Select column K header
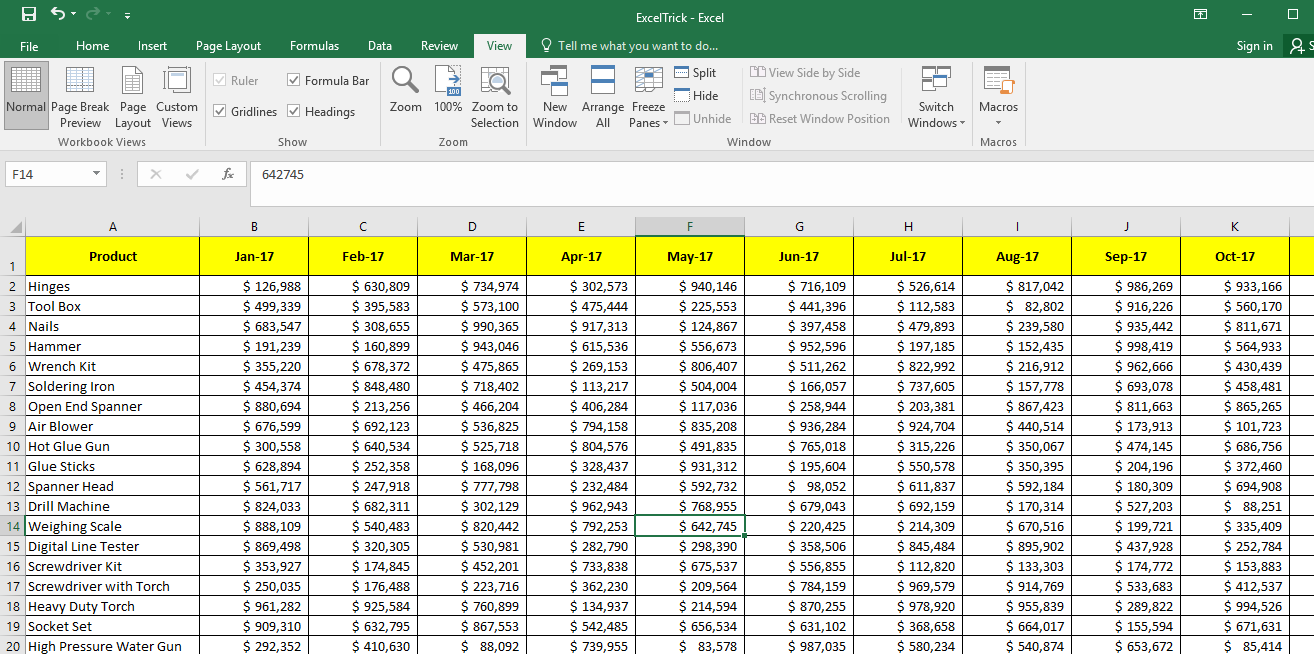 pyautogui.click(x=1235, y=227)
